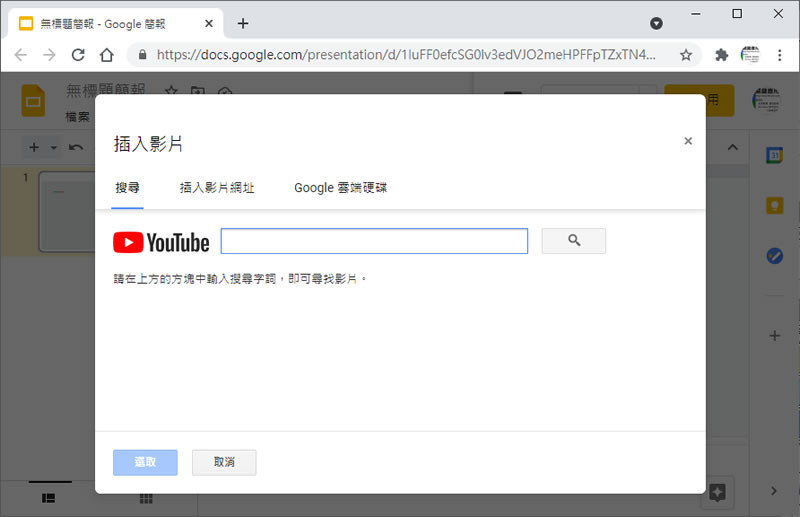
Task: Select slide 1 thumbnail in filmstrip
Action: (67, 212)
